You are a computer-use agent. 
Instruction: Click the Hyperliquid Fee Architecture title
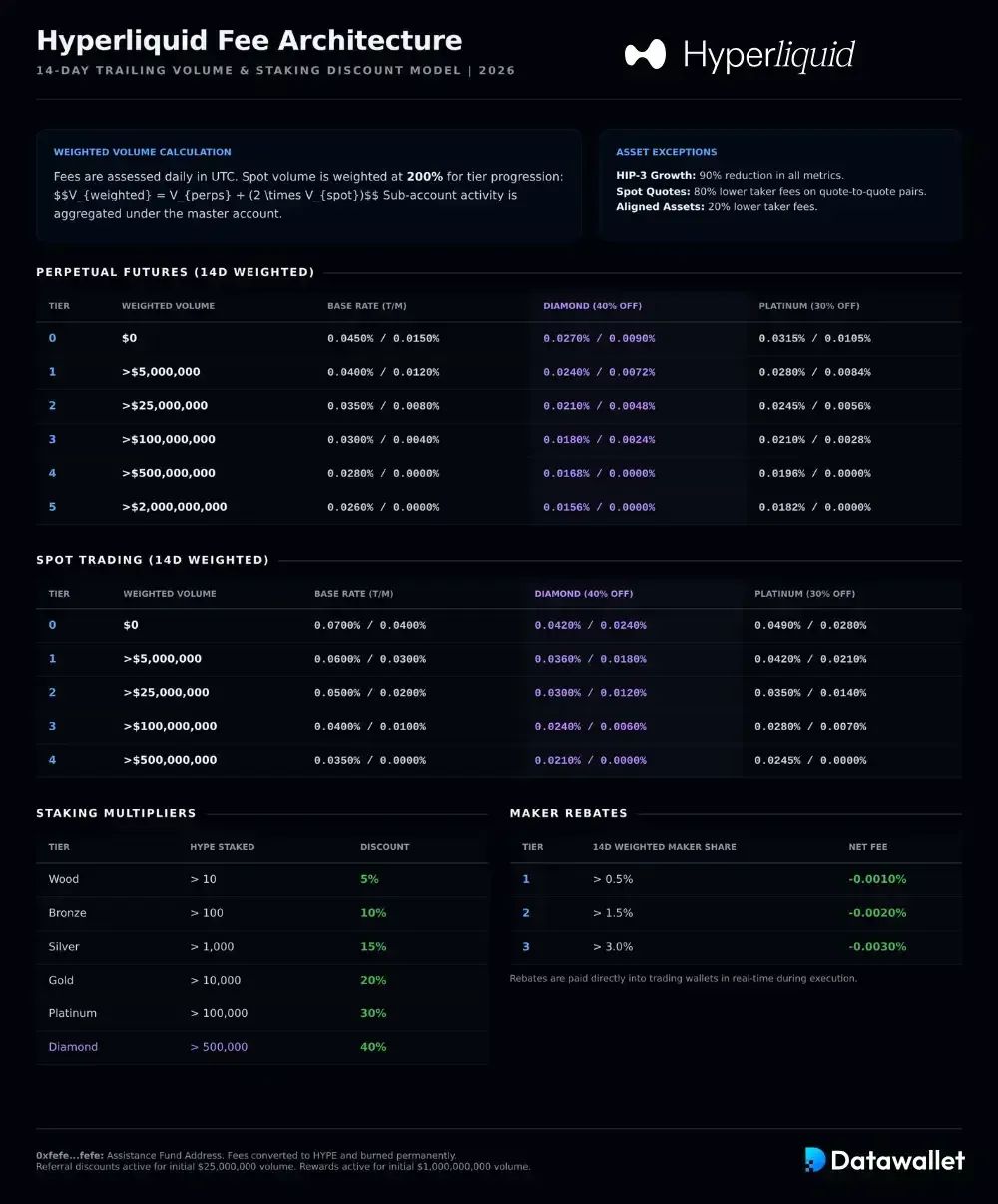click(249, 40)
